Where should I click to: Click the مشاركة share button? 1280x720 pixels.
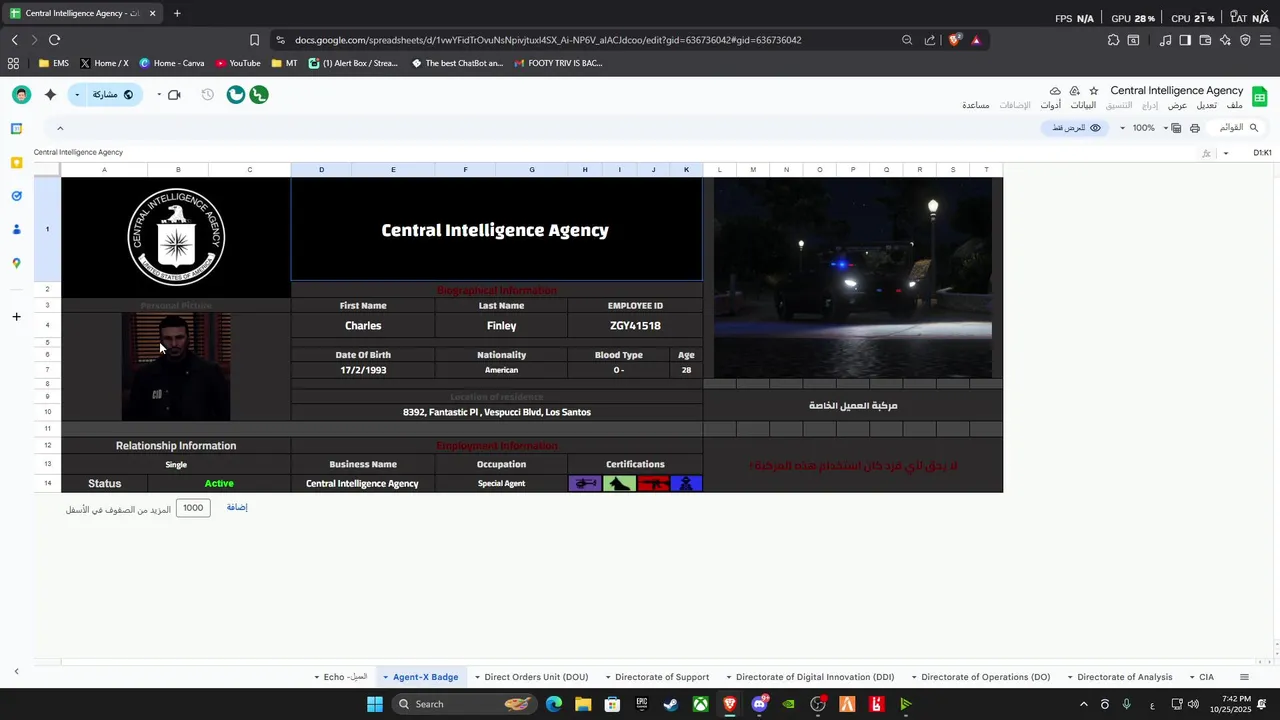[x=113, y=95]
